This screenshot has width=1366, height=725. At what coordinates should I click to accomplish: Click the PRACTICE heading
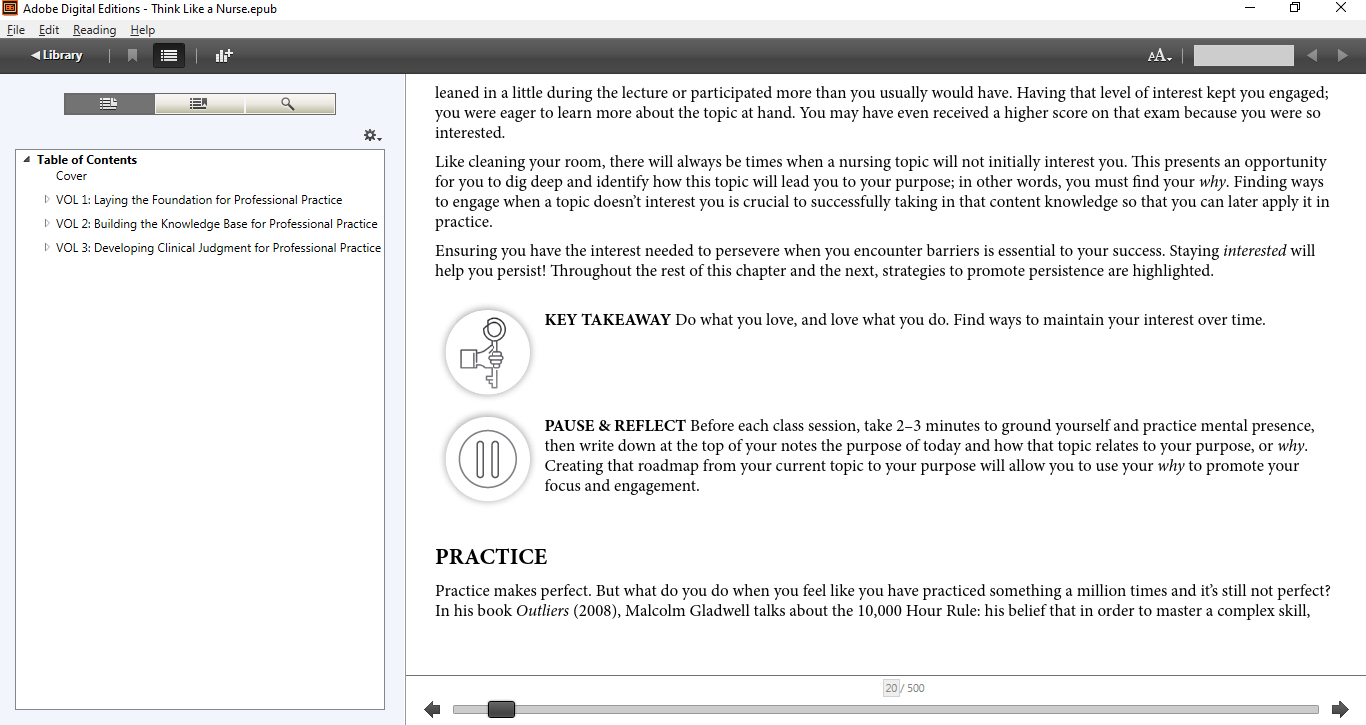[x=491, y=557]
